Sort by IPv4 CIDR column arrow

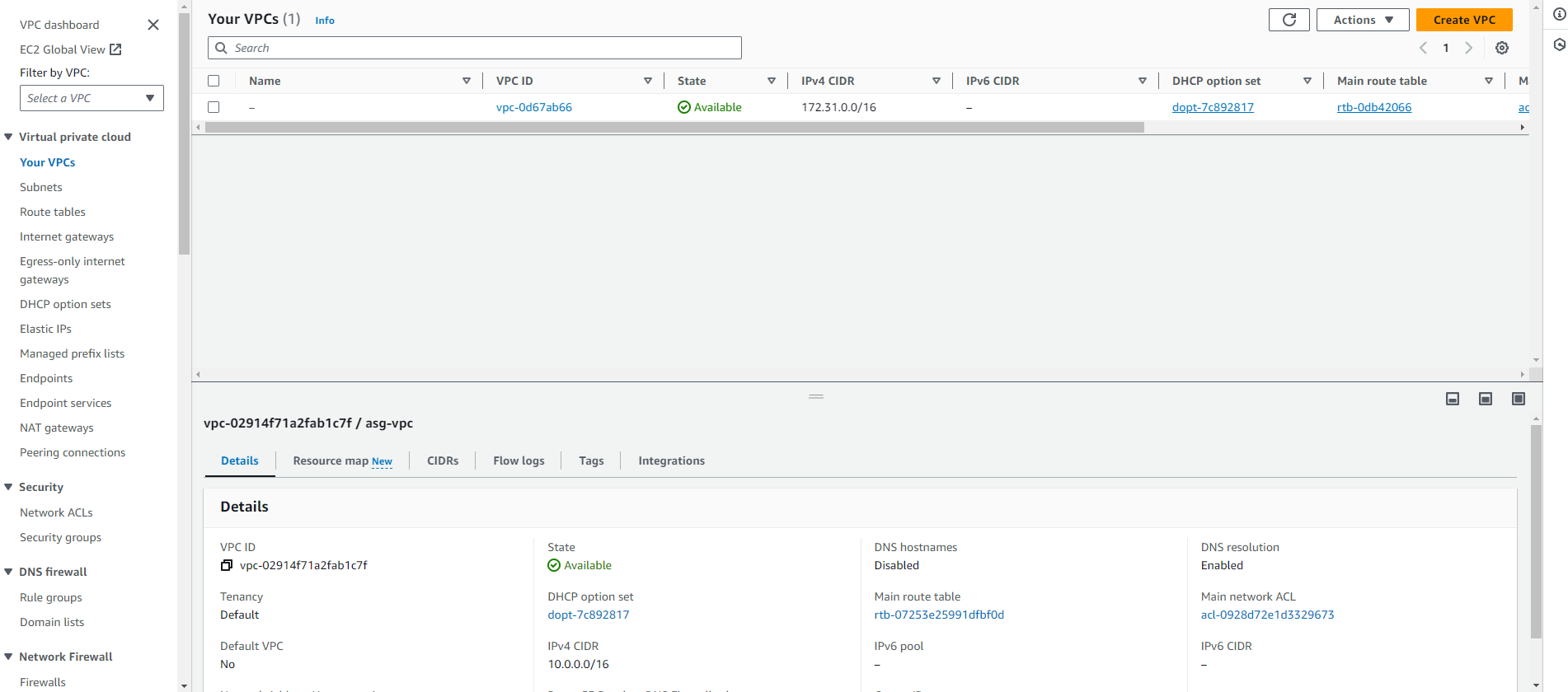click(x=937, y=81)
